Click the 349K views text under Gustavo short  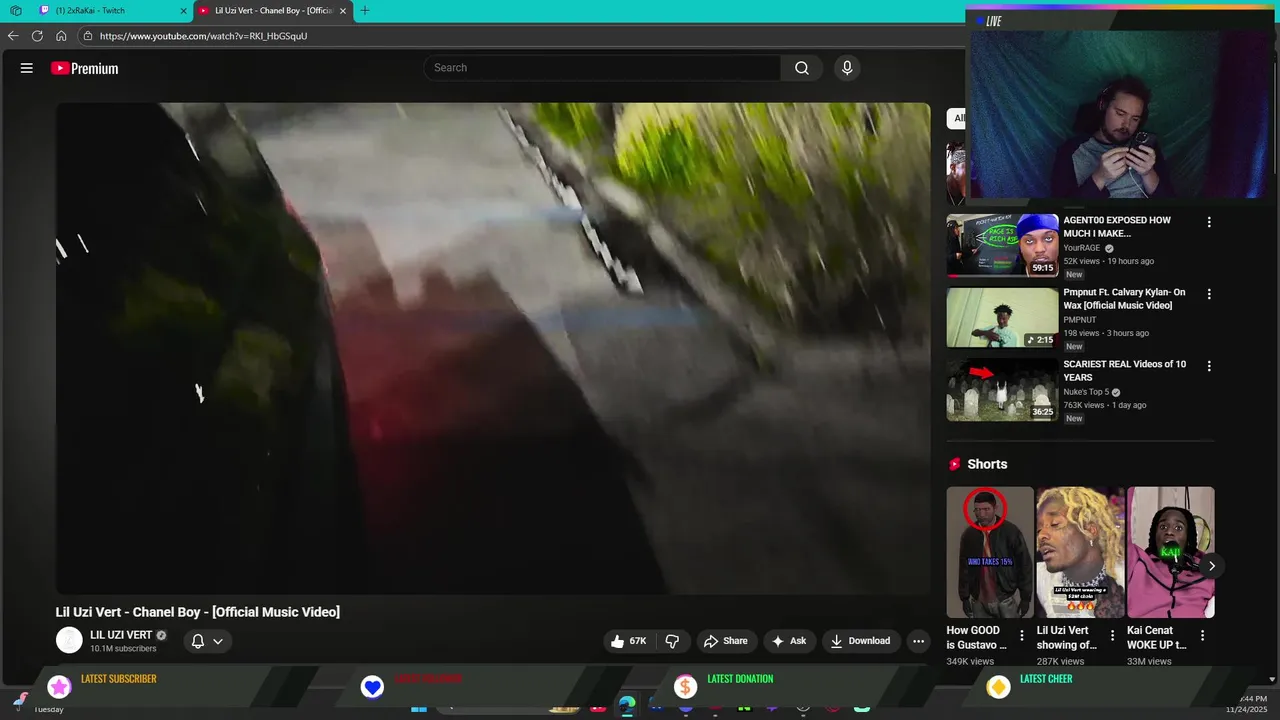[970, 661]
